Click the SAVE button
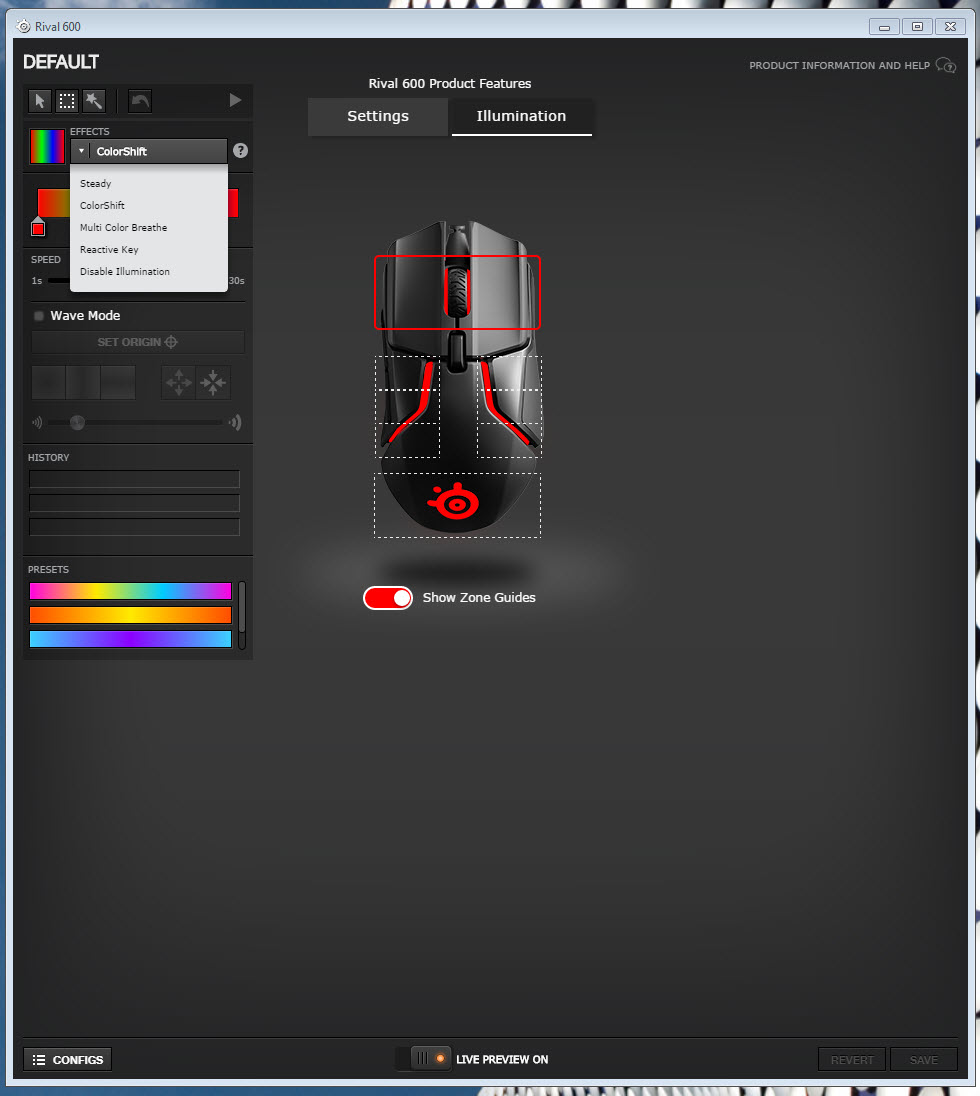980x1096 pixels. (923, 1060)
